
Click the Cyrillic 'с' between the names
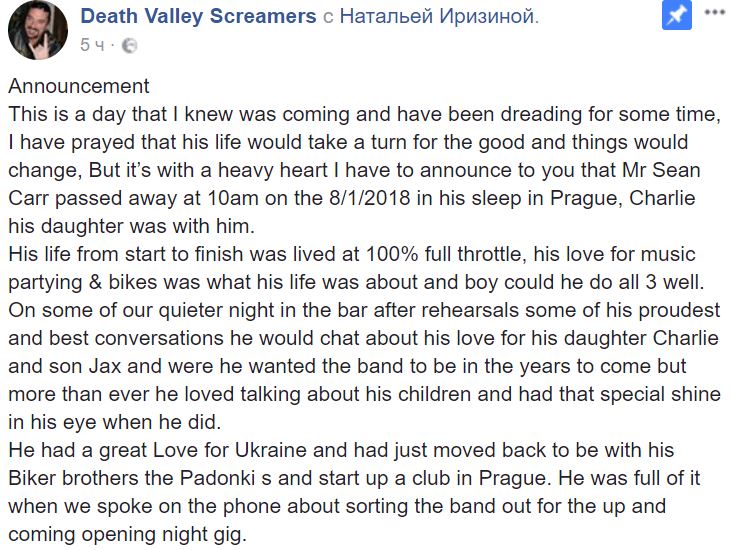tap(328, 18)
